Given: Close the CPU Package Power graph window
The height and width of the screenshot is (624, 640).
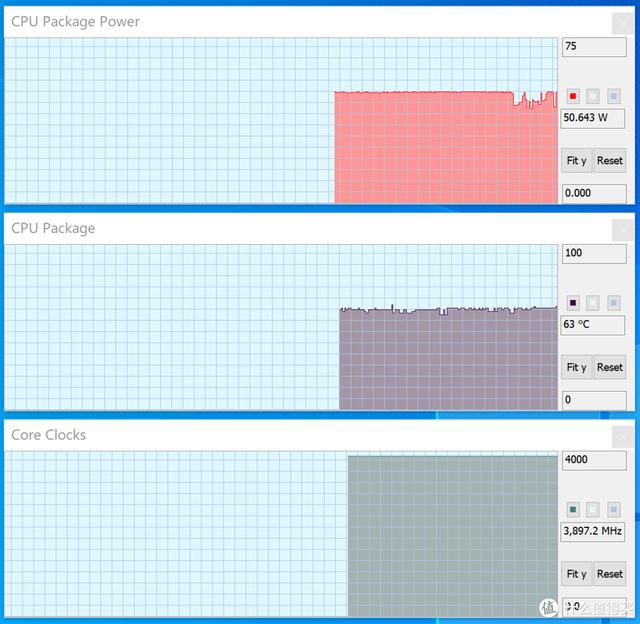Looking at the screenshot, I should pyautogui.click(x=623, y=24).
